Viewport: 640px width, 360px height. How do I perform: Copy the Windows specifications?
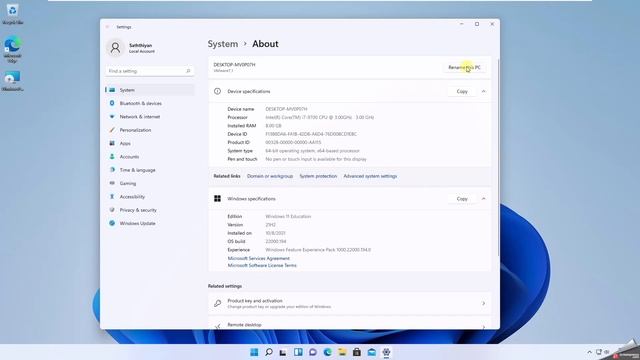tap(462, 199)
